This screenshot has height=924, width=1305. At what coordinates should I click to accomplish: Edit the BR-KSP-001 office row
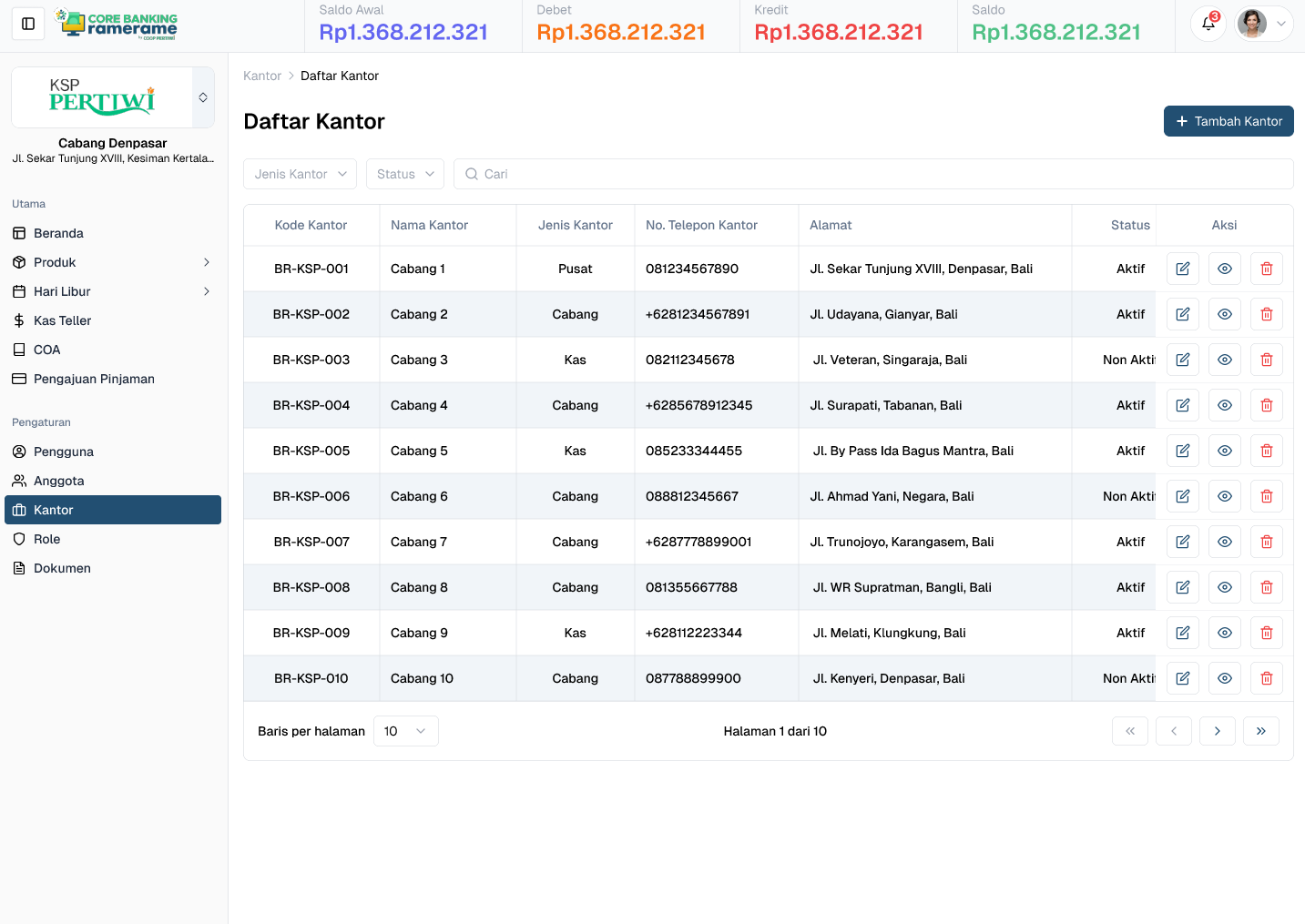click(x=1182, y=269)
